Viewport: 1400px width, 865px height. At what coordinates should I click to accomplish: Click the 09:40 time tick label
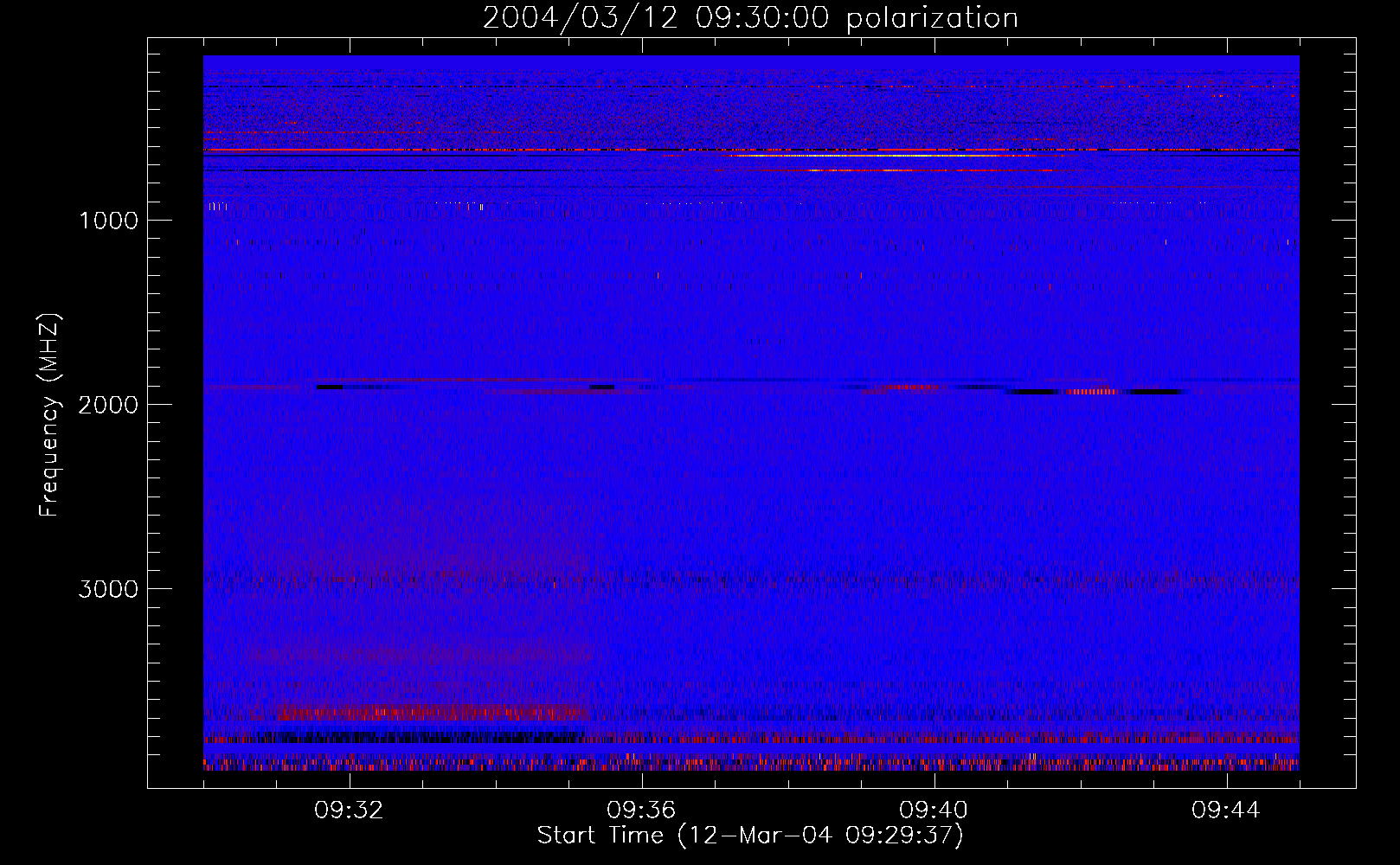tap(934, 811)
